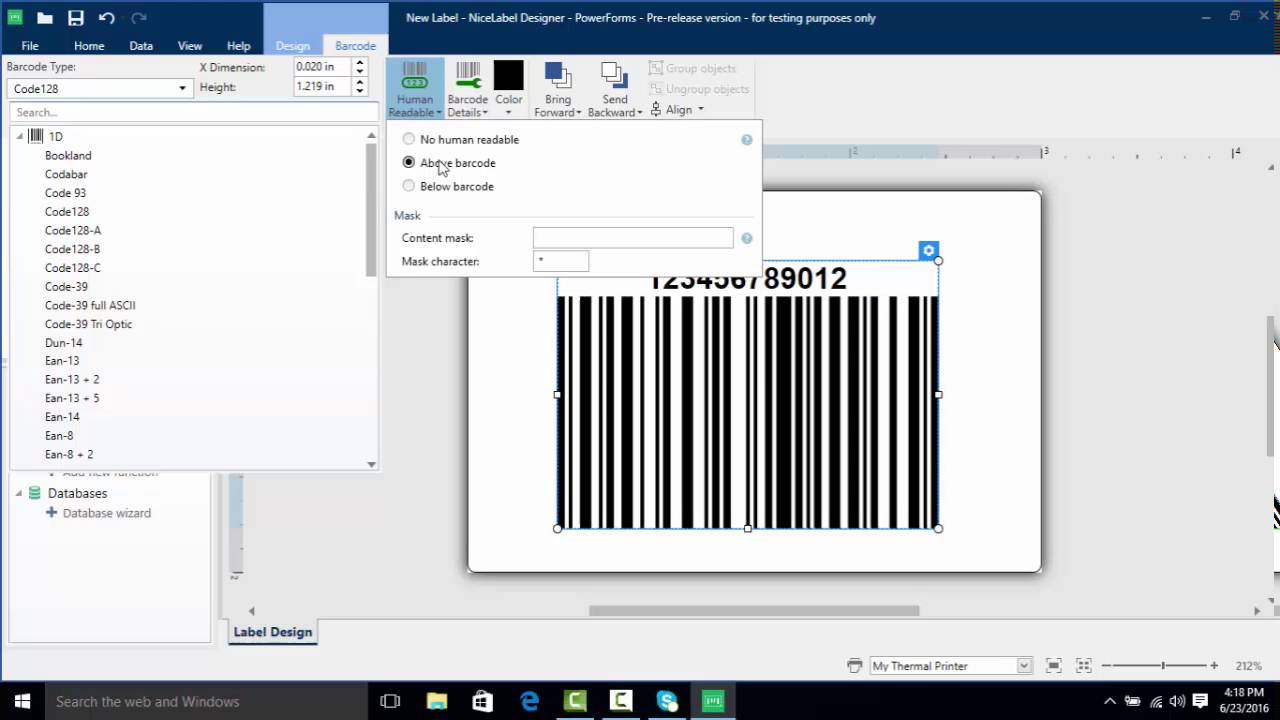Click the barcode type Search field

[x=193, y=112]
